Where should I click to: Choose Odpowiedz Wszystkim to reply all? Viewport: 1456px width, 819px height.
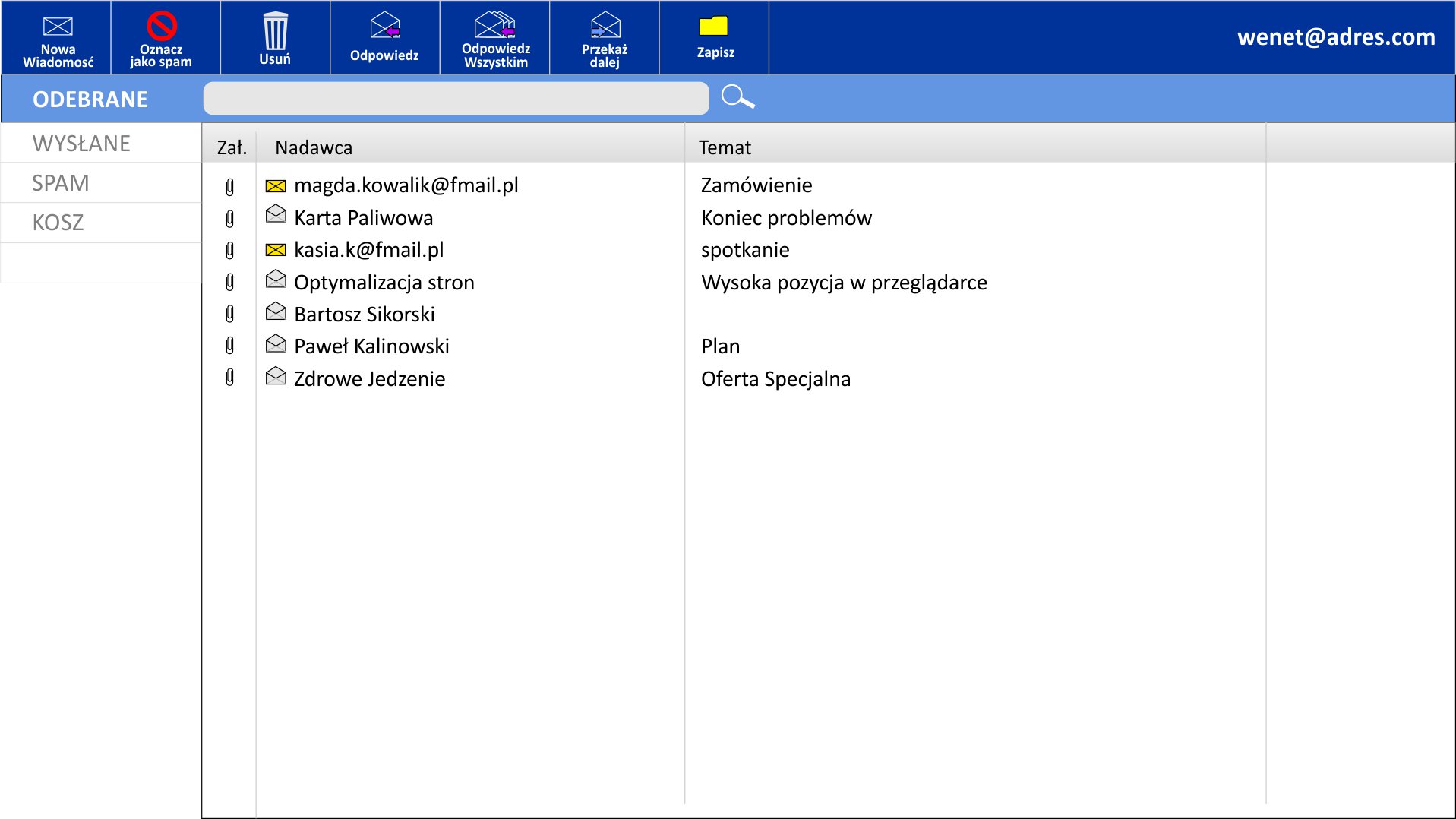tap(494, 38)
